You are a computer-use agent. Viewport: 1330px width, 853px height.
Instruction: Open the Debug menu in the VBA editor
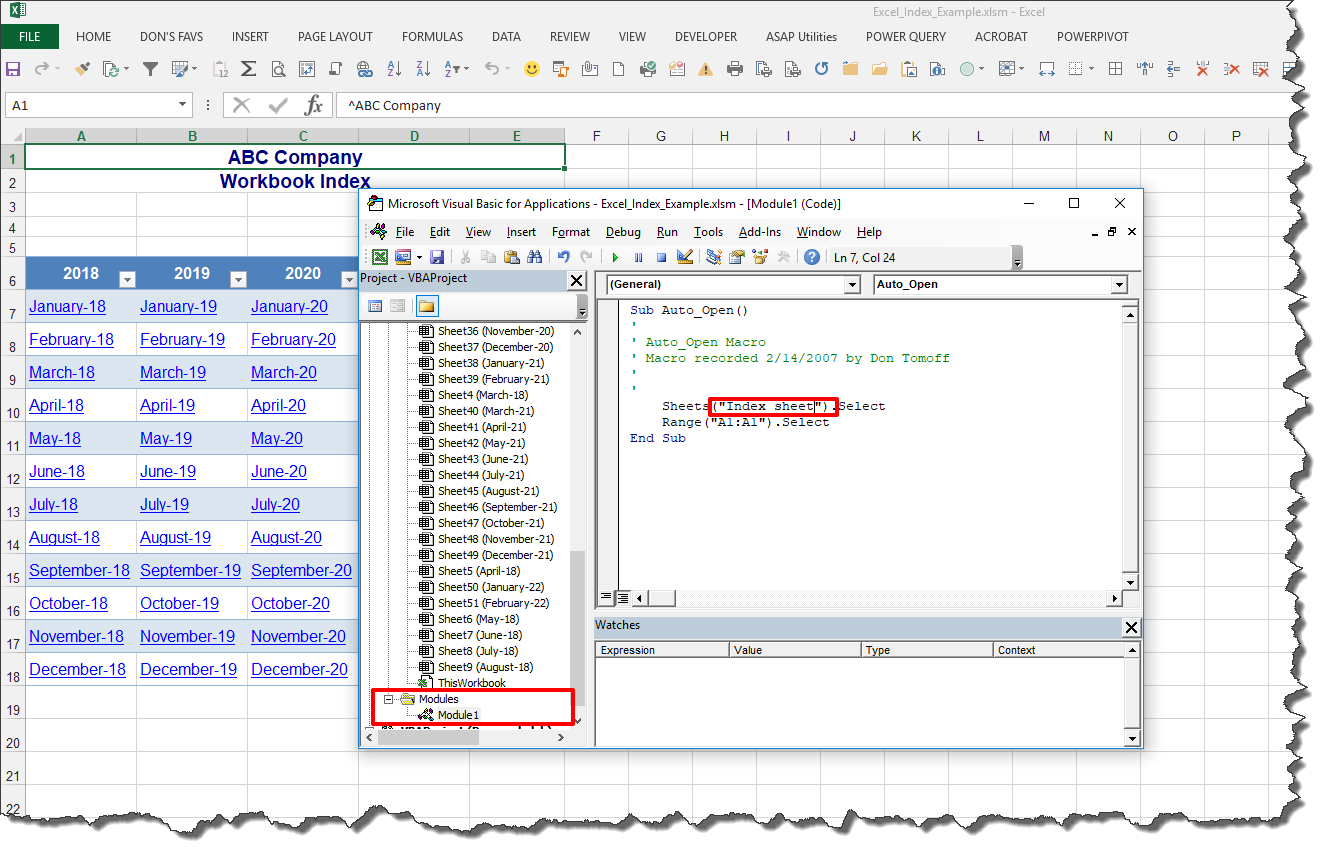(x=623, y=231)
